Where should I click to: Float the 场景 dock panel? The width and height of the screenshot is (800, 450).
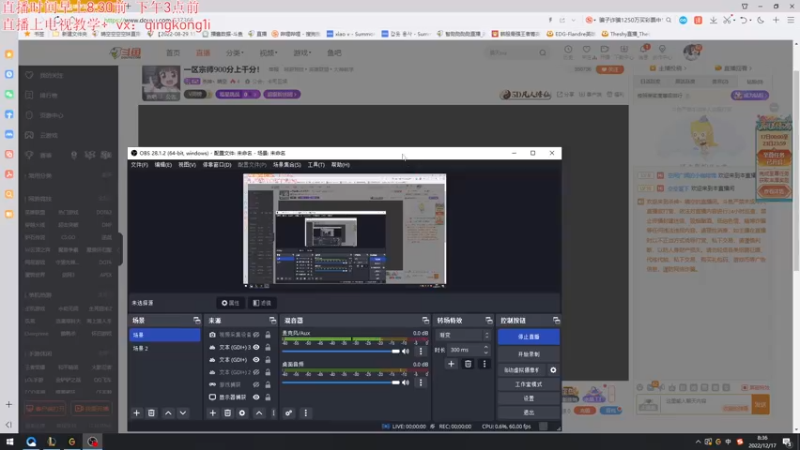196,320
